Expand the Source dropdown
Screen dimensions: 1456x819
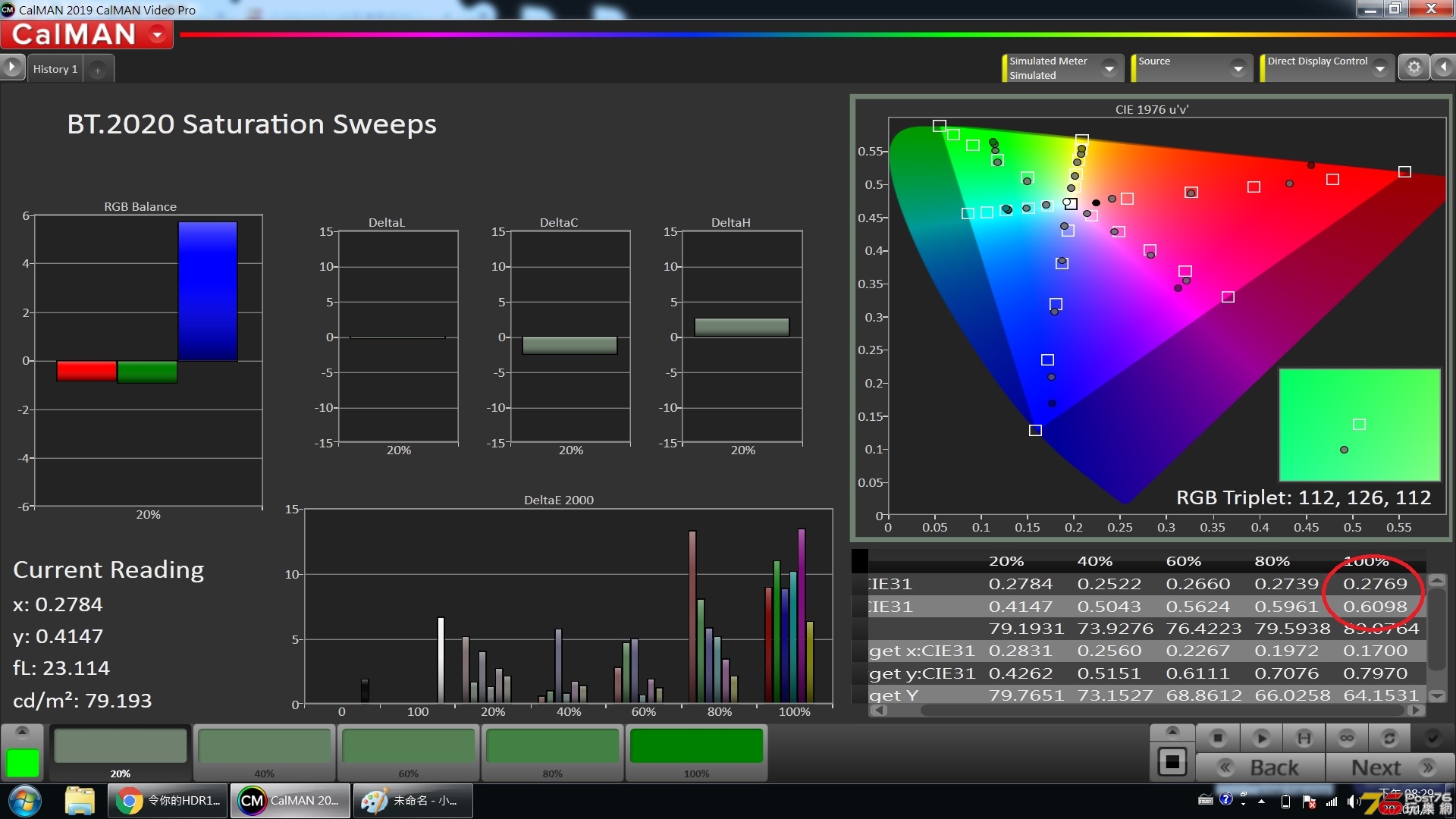1238,68
